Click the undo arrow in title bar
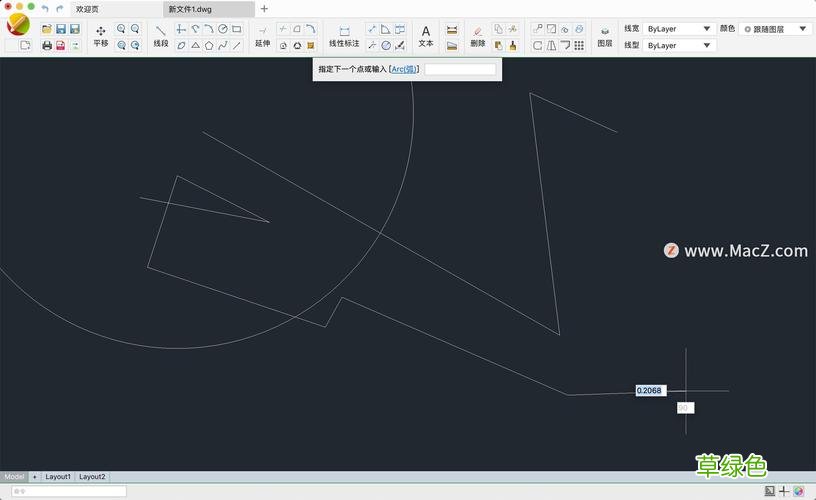This screenshot has height=500, width=816. pyautogui.click(x=44, y=9)
